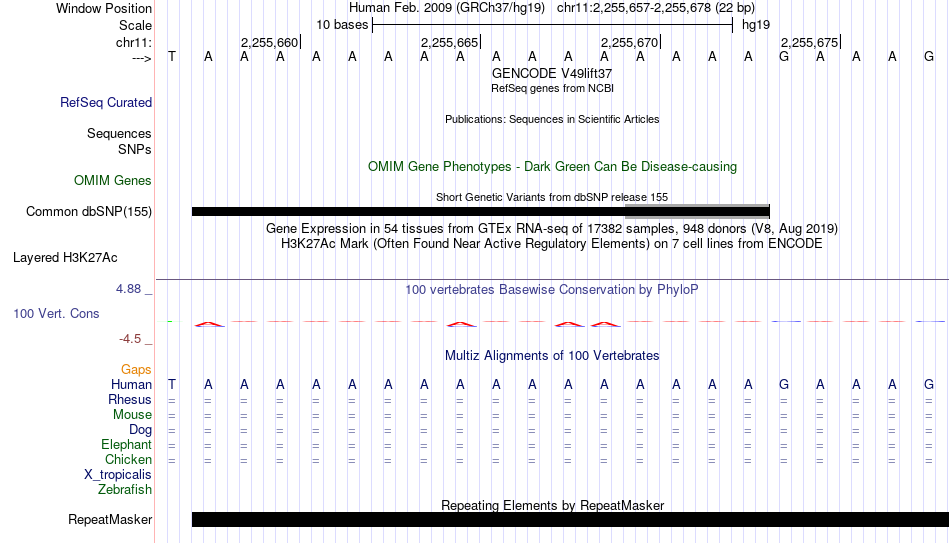This screenshot has width=950, height=543.
Task: Click the Scale label
Action: click(135, 25)
